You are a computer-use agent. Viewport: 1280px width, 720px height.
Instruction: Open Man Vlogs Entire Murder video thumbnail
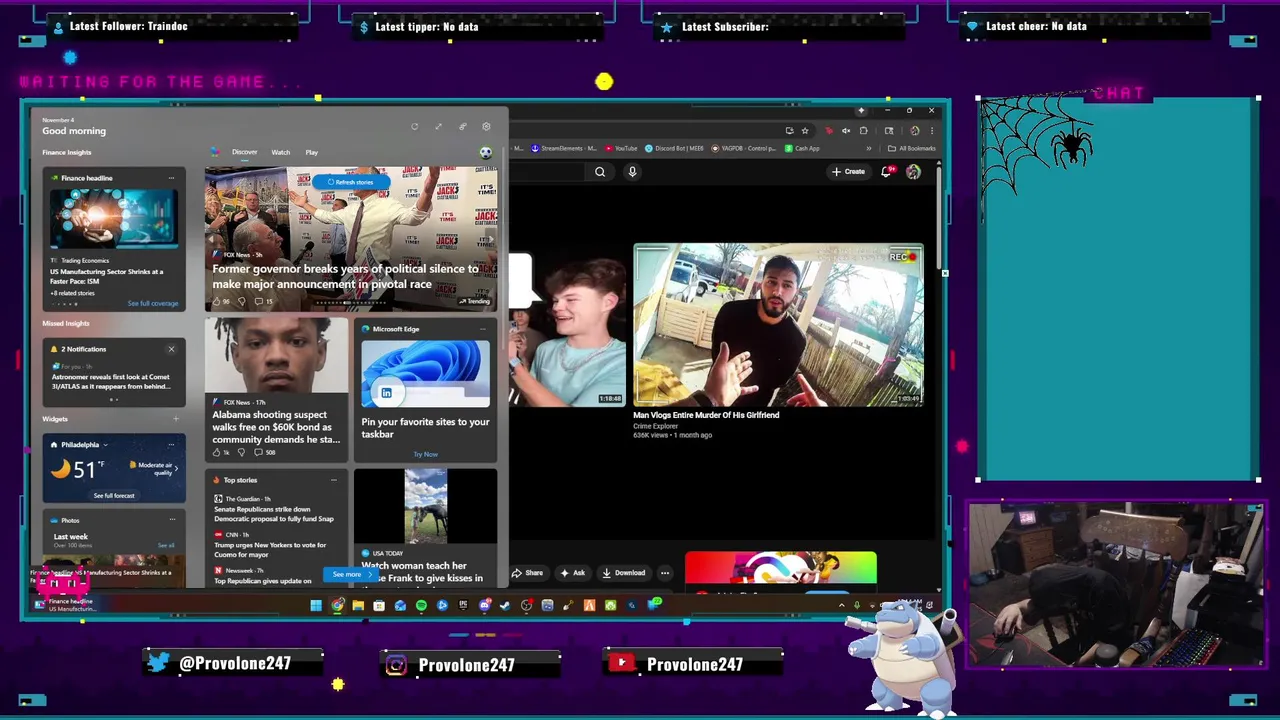778,325
